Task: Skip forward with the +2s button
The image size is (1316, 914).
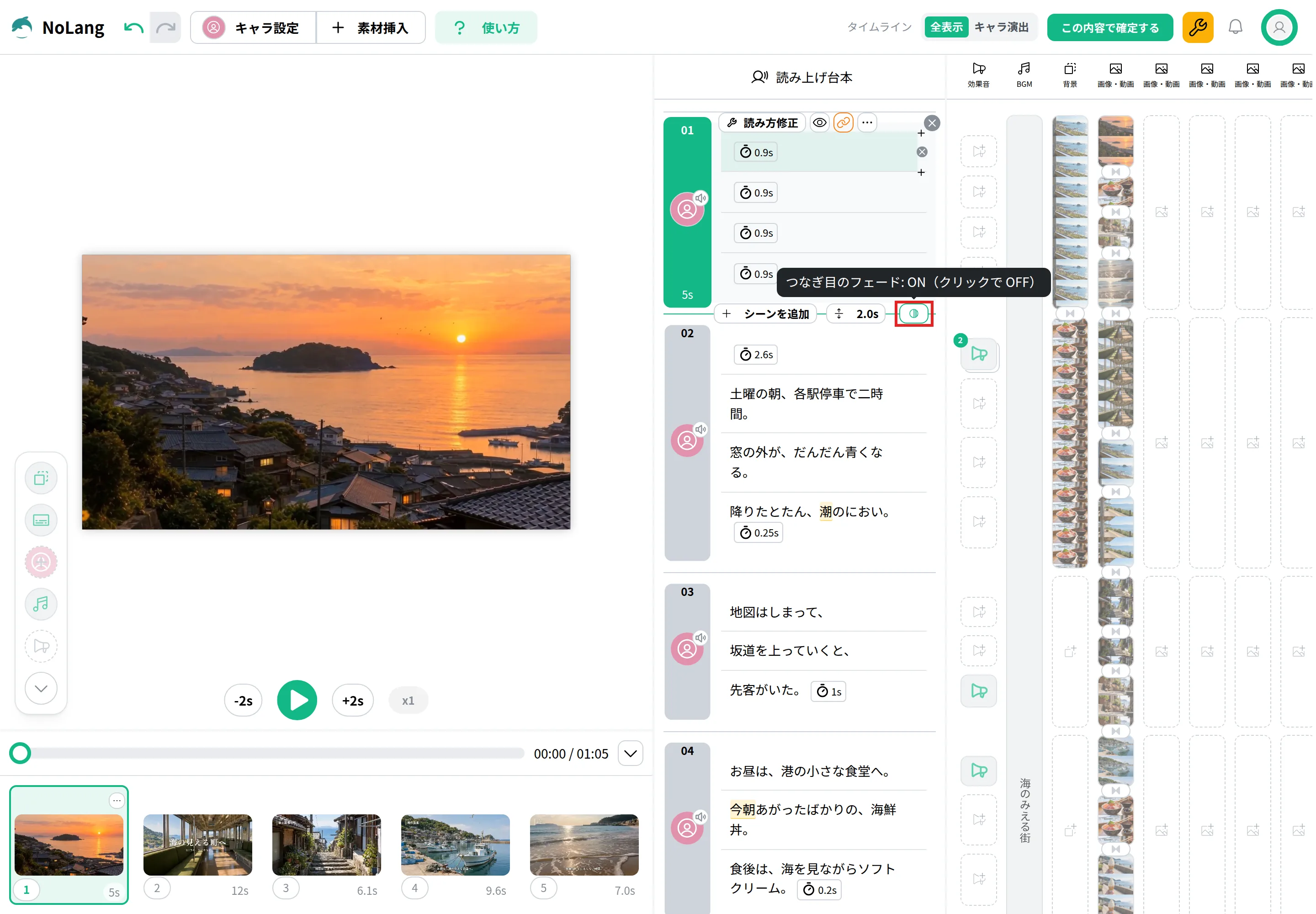Action: coord(353,701)
